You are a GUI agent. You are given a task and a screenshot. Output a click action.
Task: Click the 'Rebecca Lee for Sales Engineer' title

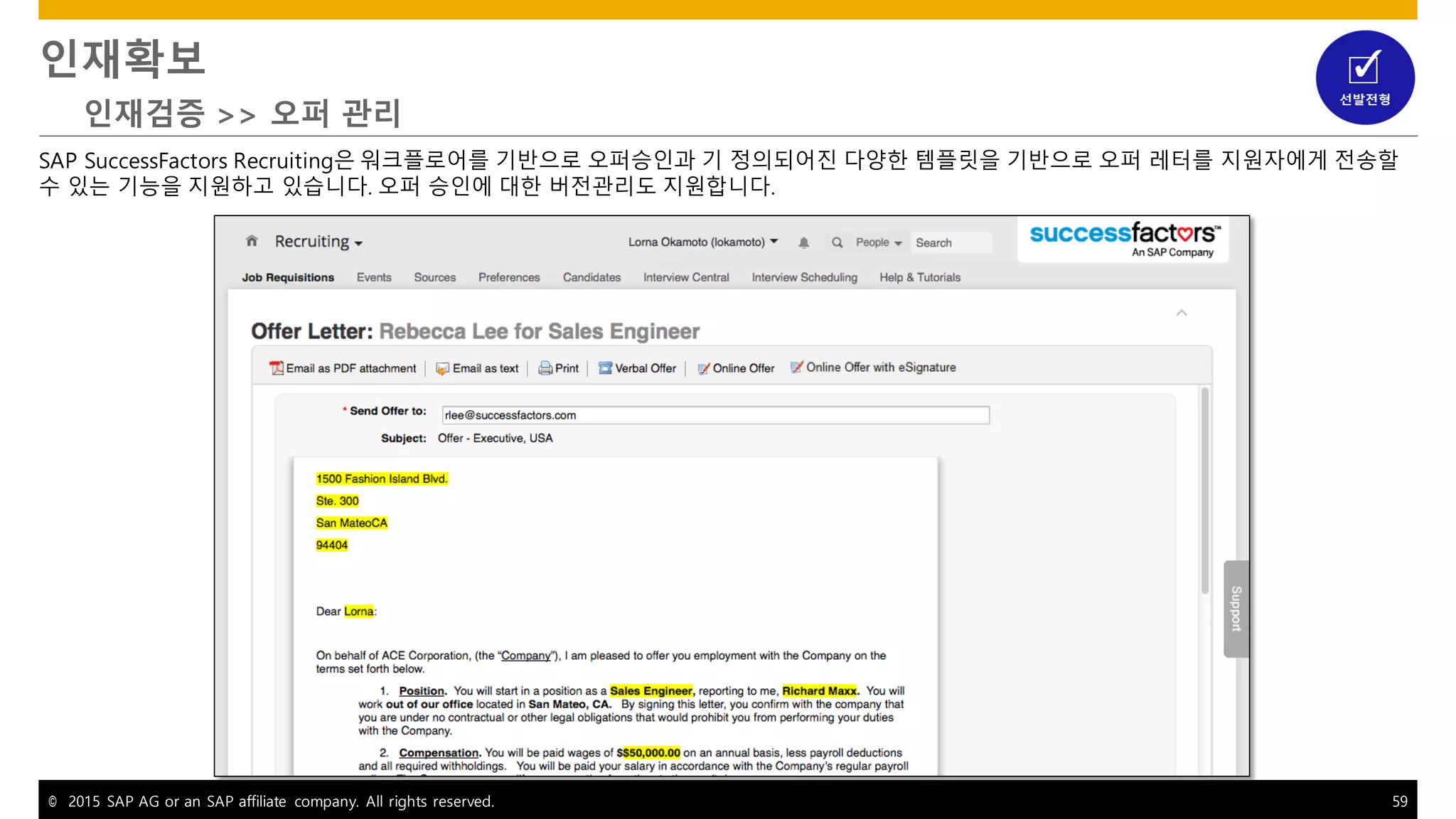(x=540, y=331)
